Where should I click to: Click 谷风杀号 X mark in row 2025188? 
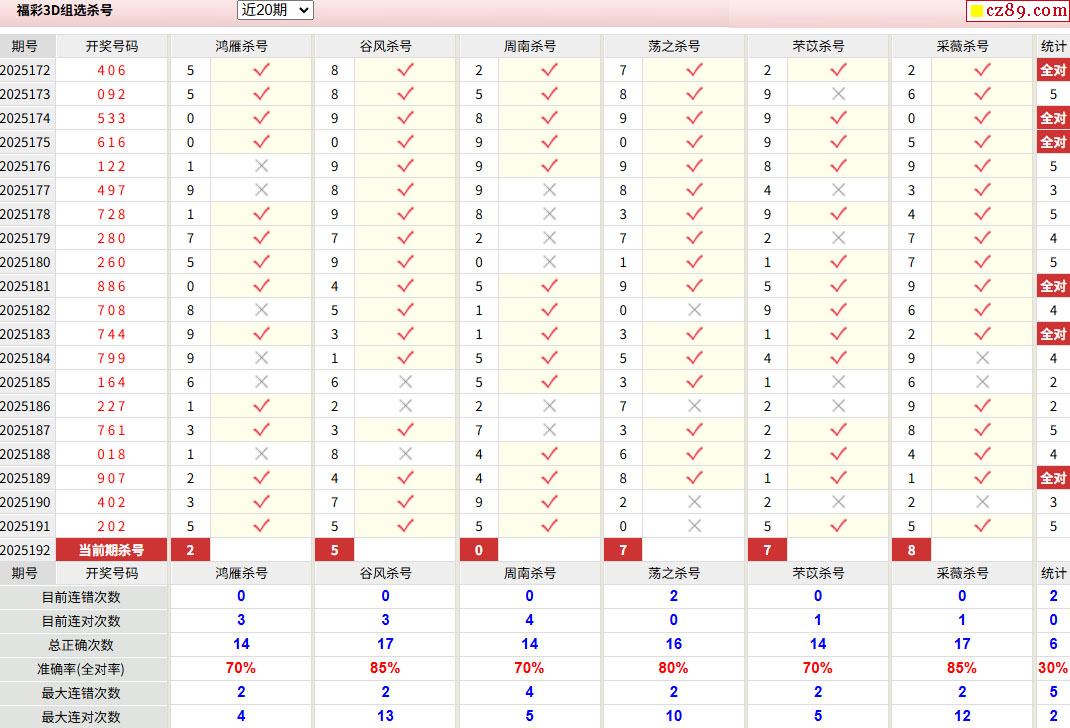pos(405,454)
